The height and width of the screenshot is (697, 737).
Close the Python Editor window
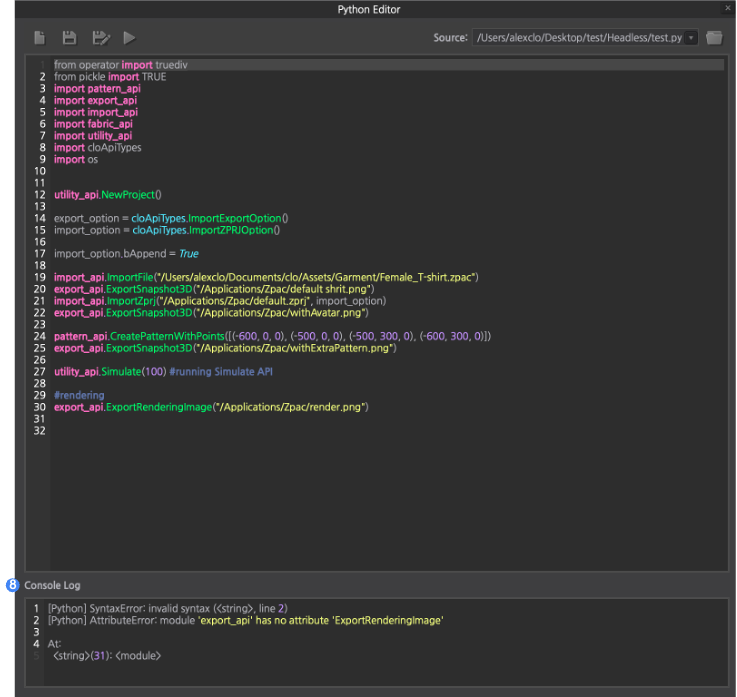tap(728, 8)
